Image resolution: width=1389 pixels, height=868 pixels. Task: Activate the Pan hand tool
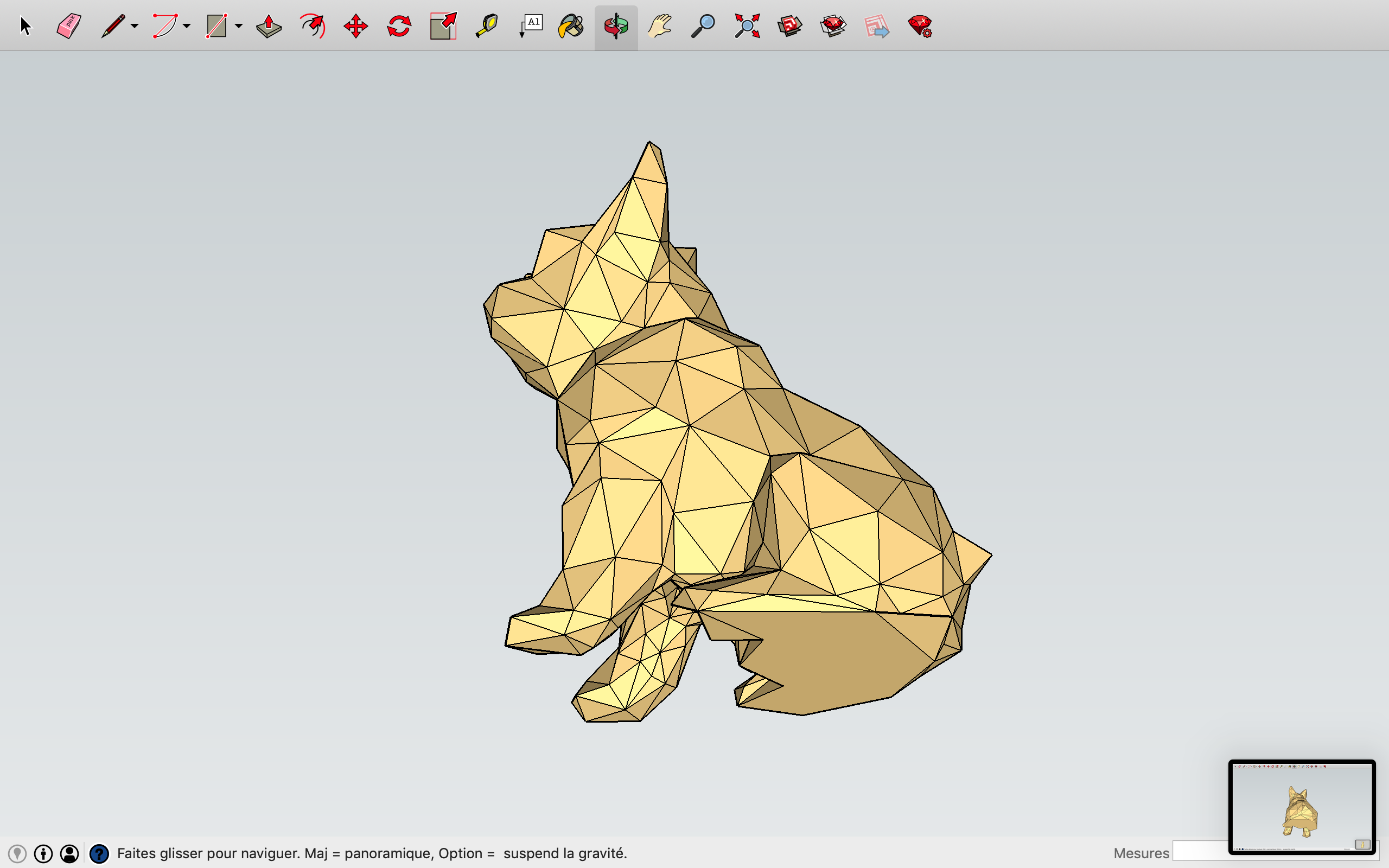point(659,26)
